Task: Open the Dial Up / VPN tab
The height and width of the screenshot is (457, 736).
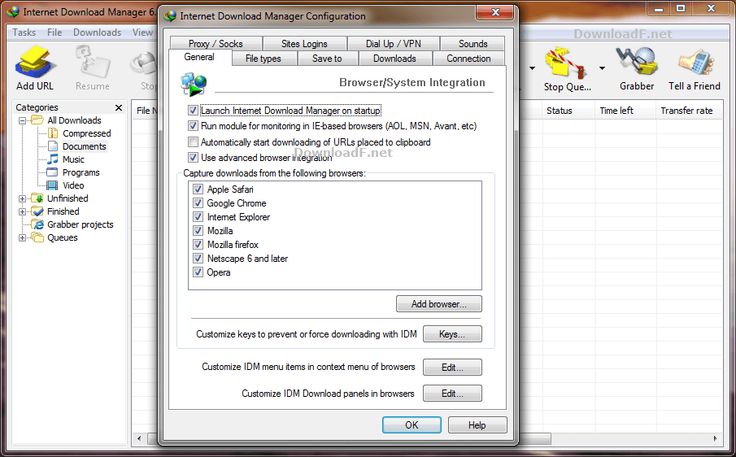Action: (x=393, y=44)
